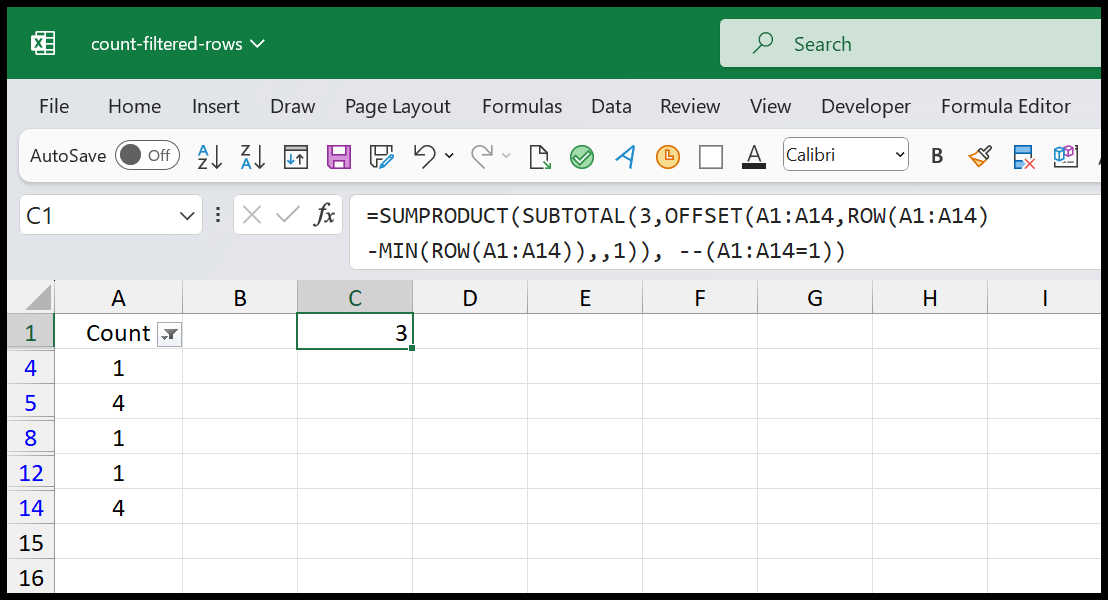
Task: Select the Sort A to Z icon
Action: tap(208, 156)
